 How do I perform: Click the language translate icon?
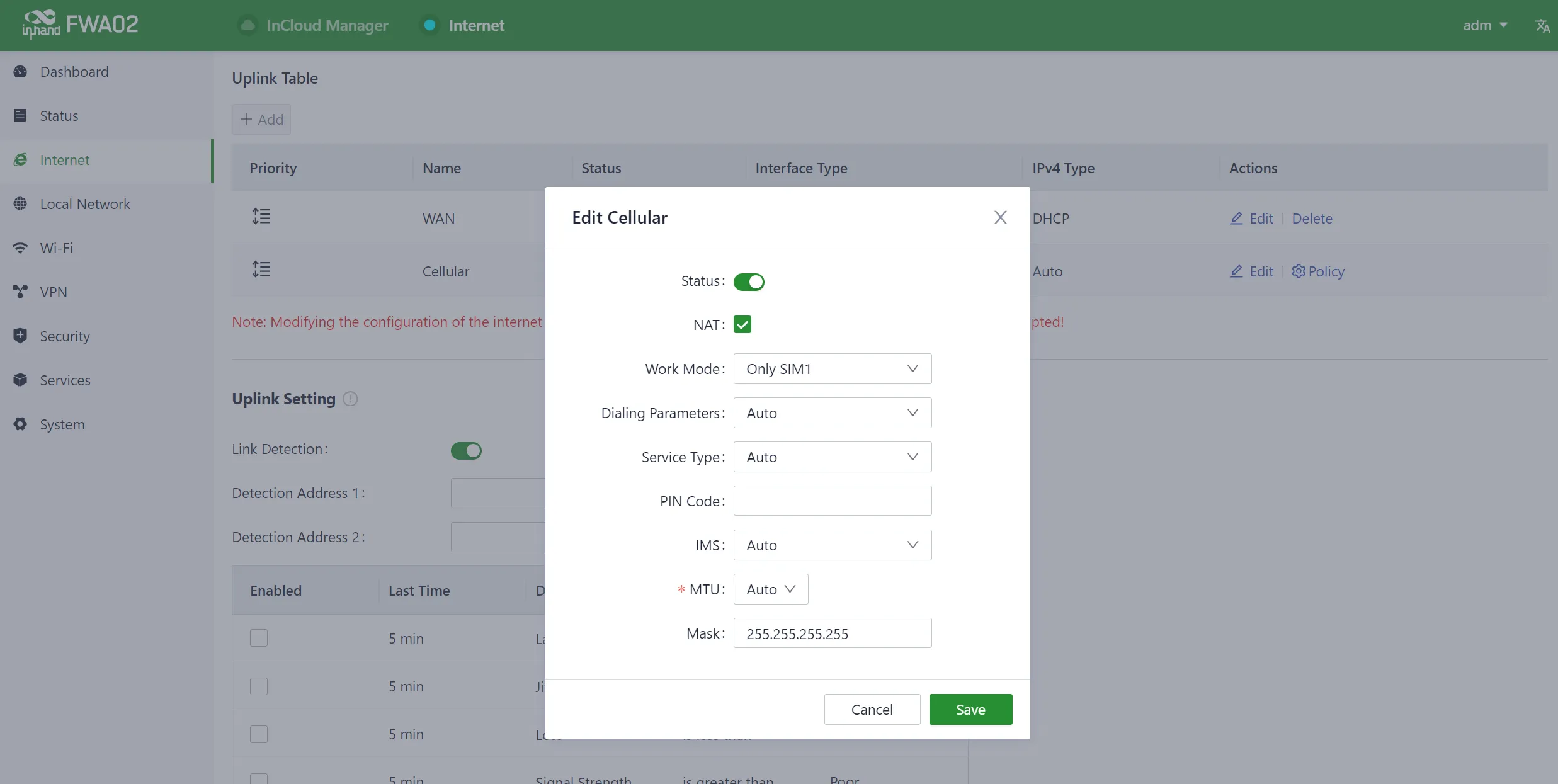(x=1542, y=26)
